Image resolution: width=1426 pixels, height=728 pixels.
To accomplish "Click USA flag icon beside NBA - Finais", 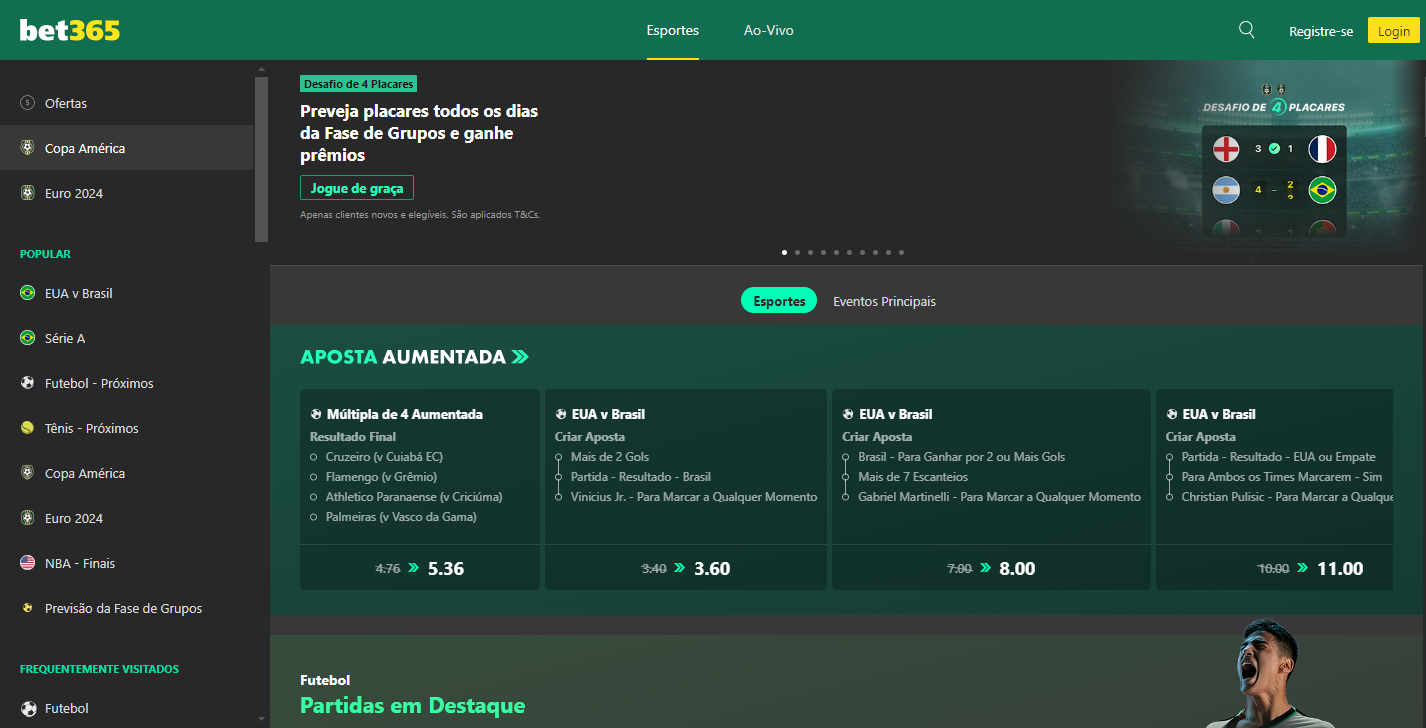I will pos(27,563).
